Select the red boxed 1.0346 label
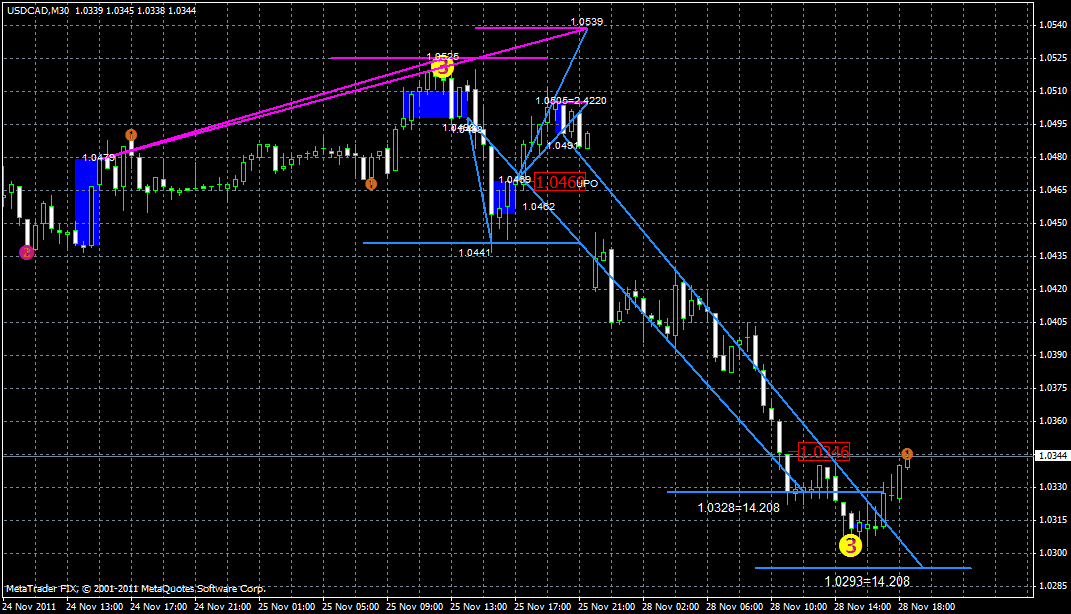 (824, 452)
